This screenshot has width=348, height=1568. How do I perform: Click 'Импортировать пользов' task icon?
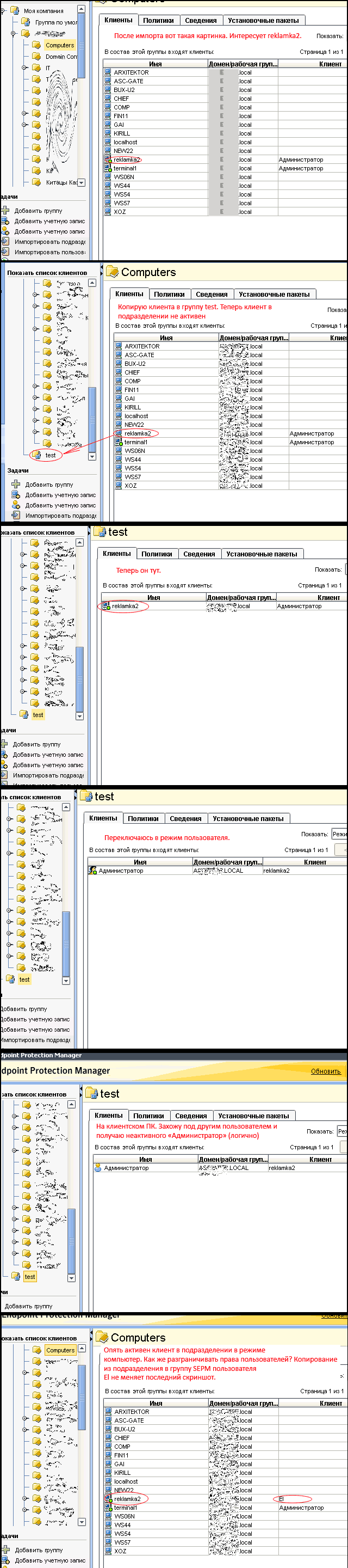pos(4,252)
